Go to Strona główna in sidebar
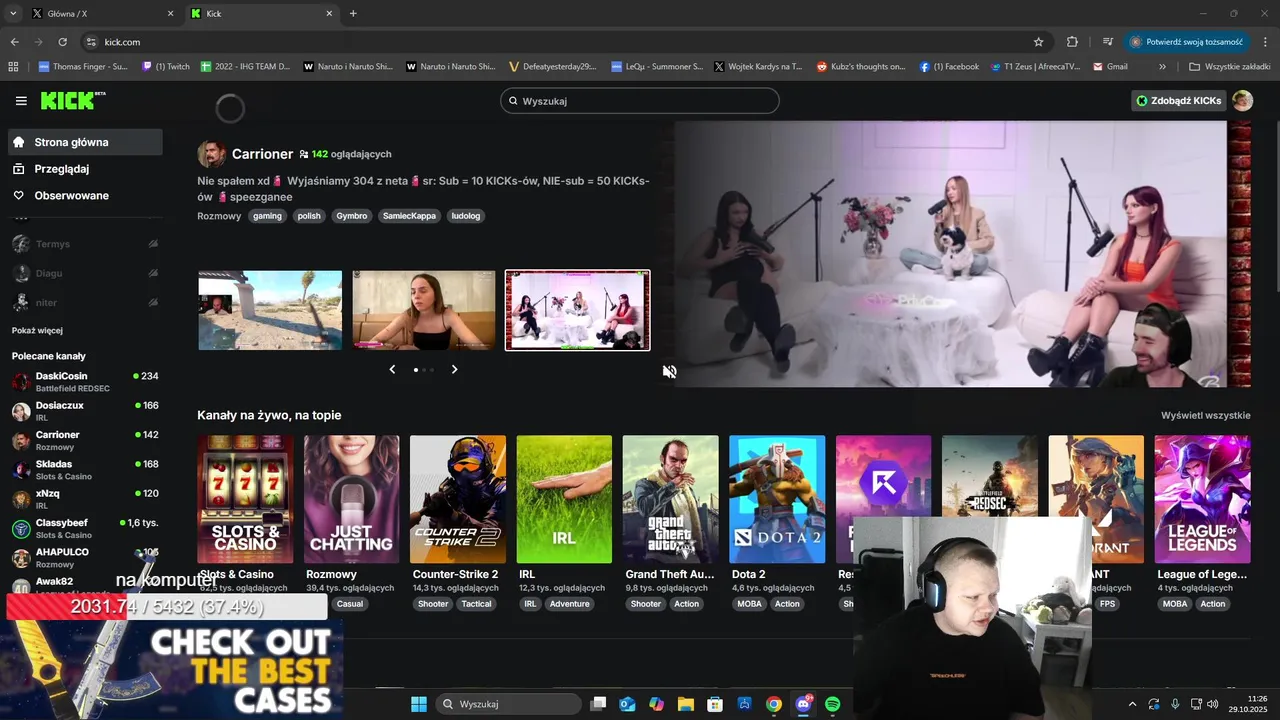Viewport: 1280px width, 720px height. [85, 142]
